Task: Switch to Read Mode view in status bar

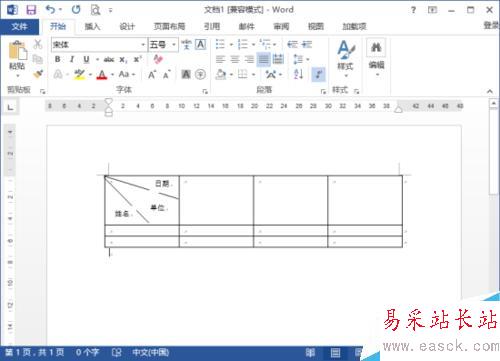Action: pyautogui.click(x=310, y=352)
